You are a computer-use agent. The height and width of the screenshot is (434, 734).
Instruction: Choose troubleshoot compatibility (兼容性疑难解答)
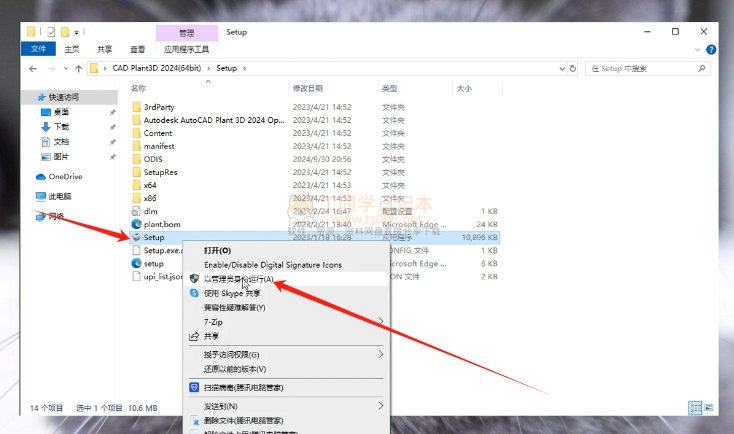(x=235, y=308)
